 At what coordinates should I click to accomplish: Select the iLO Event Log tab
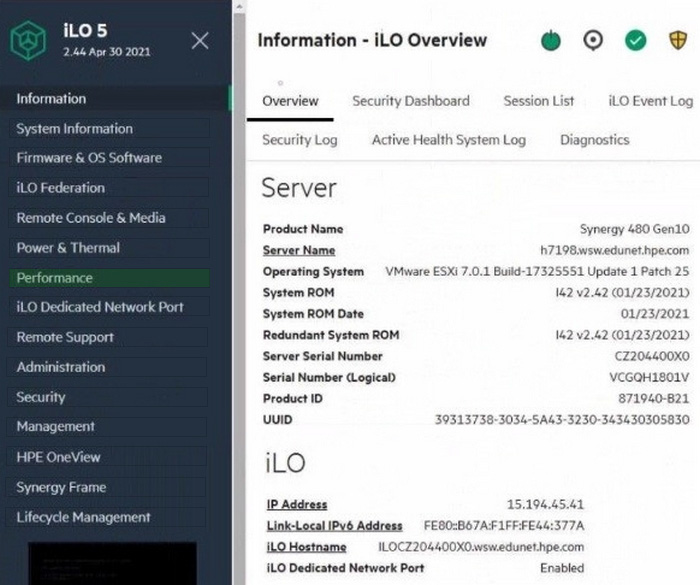[x=650, y=101]
